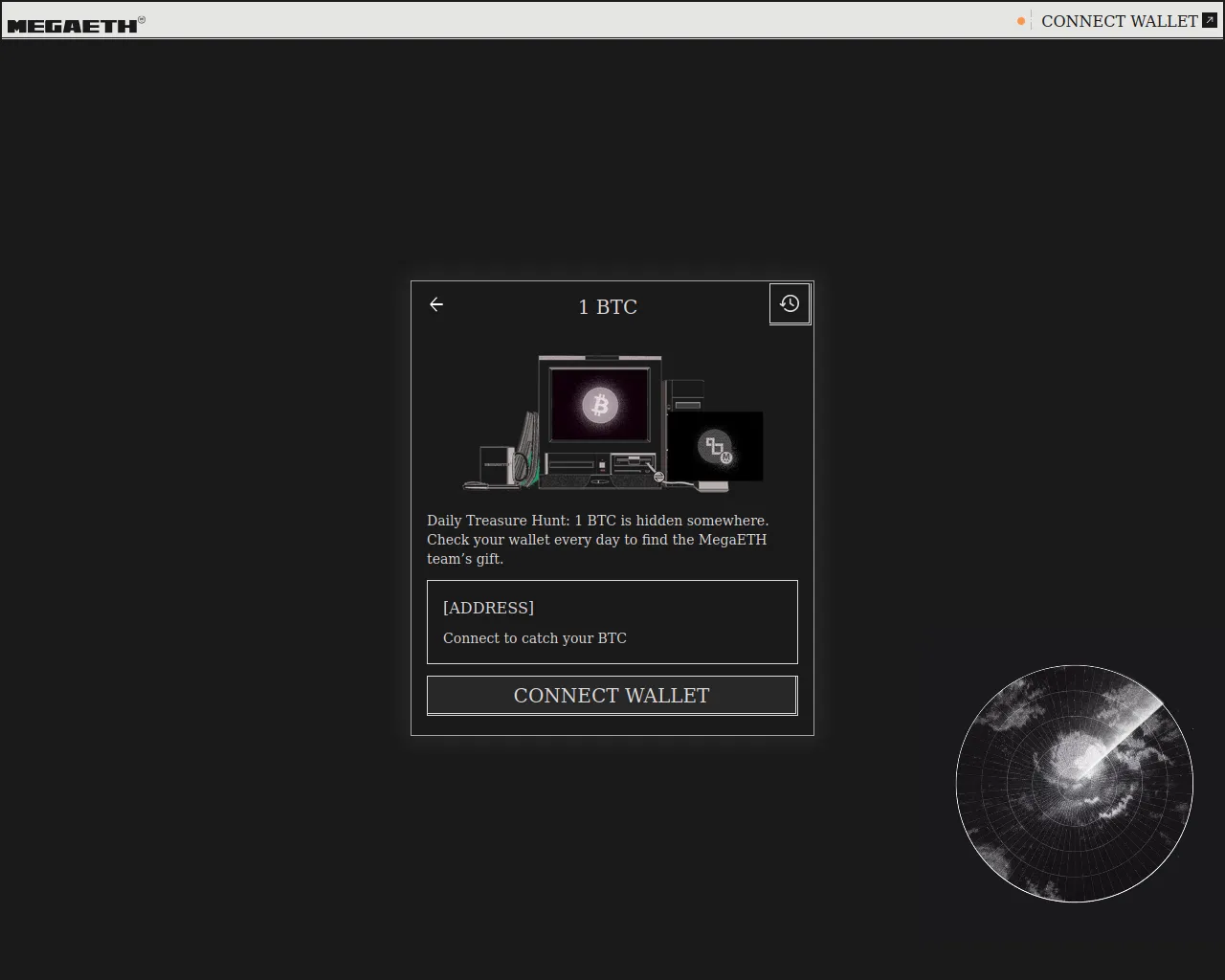Screen dimensions: 1225x980
Task: Click the MEGAETH logo in the header
Action: coord(73,25)
